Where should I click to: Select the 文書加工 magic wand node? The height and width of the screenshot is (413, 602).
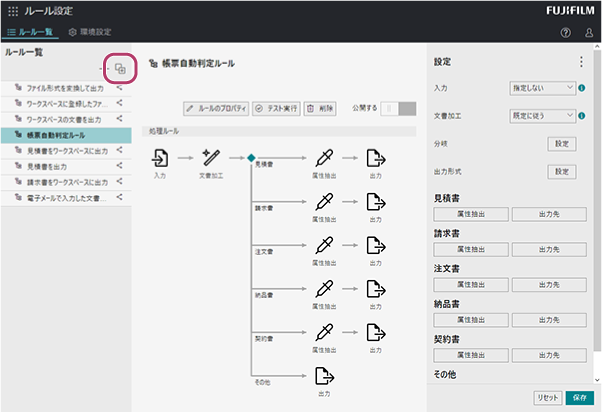tap(211, 158)
